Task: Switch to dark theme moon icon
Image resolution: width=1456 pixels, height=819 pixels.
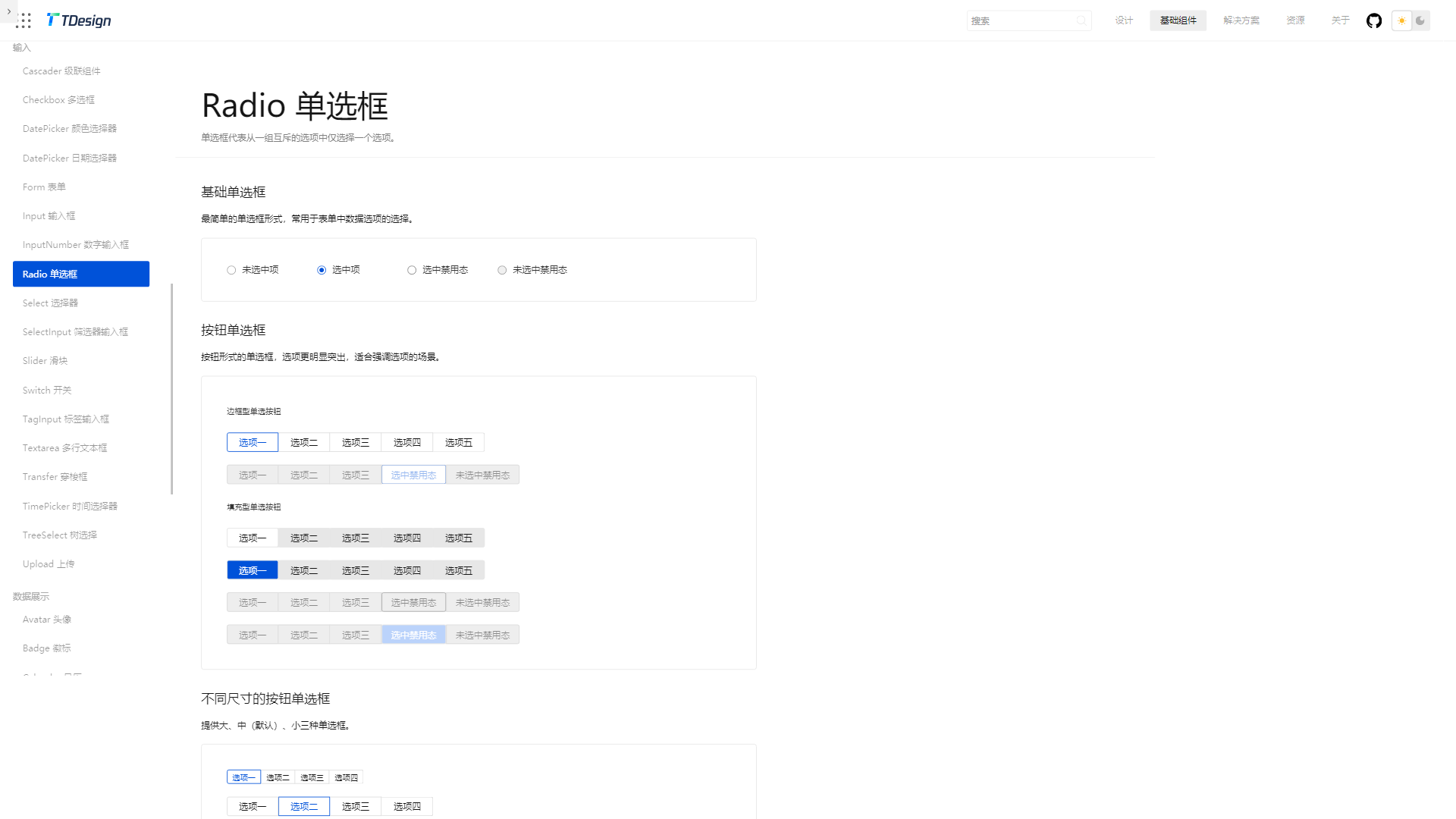Action: [1420, 20]
